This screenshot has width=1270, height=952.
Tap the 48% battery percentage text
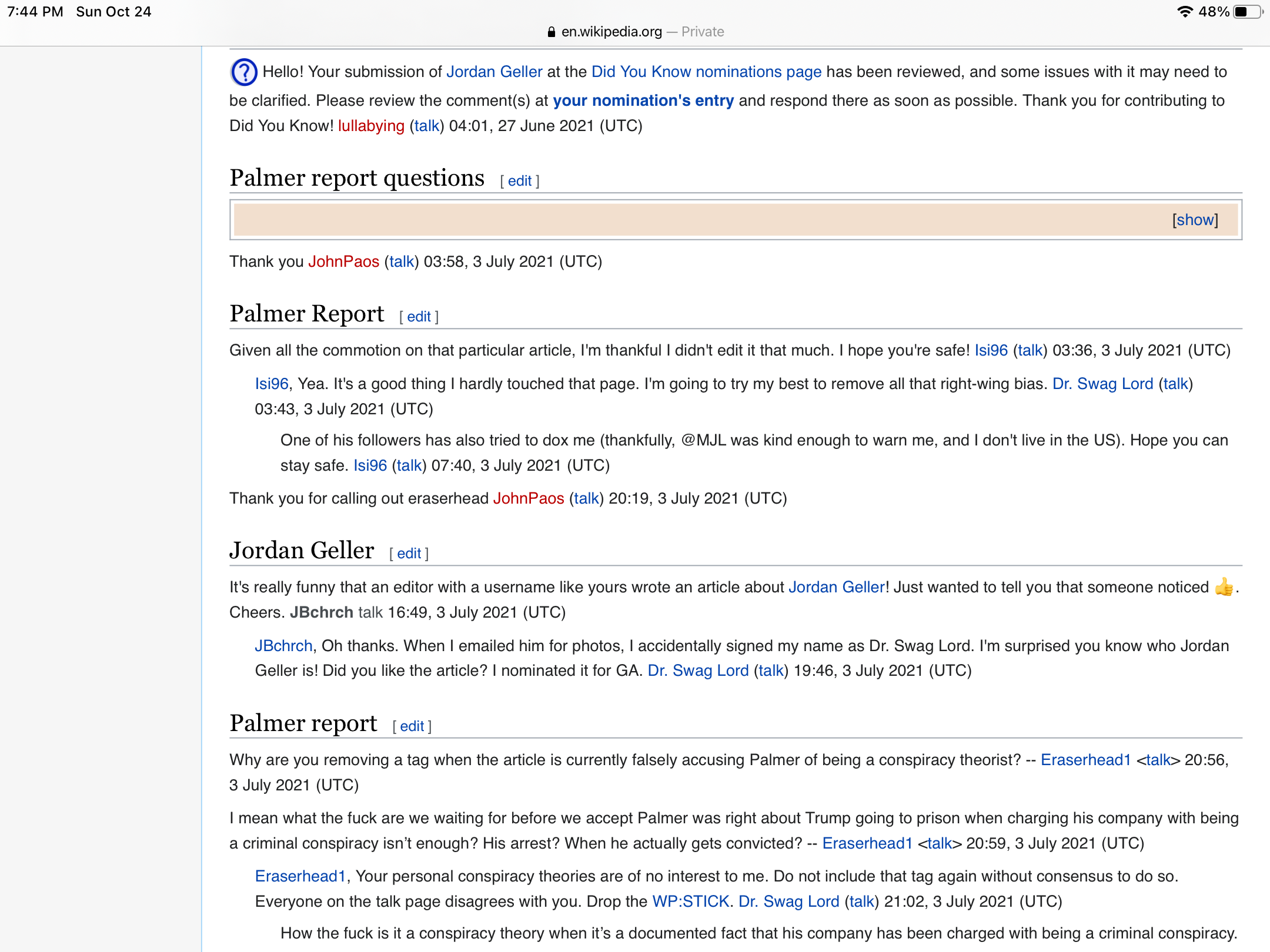tap(1214, 12)
